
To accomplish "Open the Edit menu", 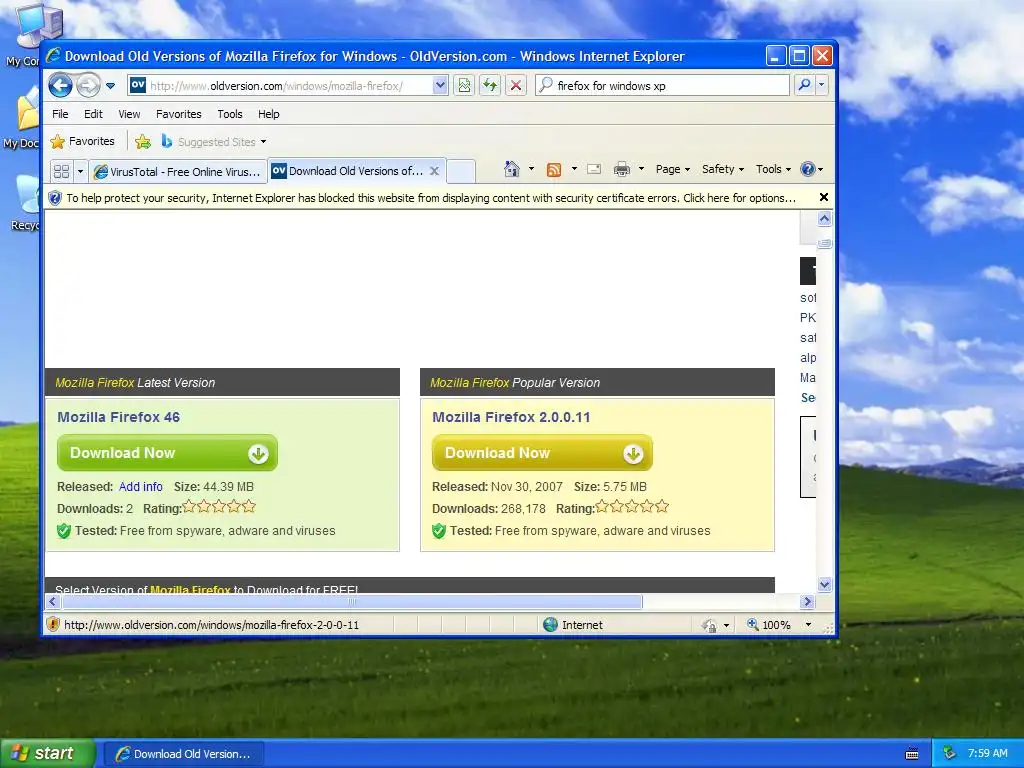I will click(x=93, y=114).
